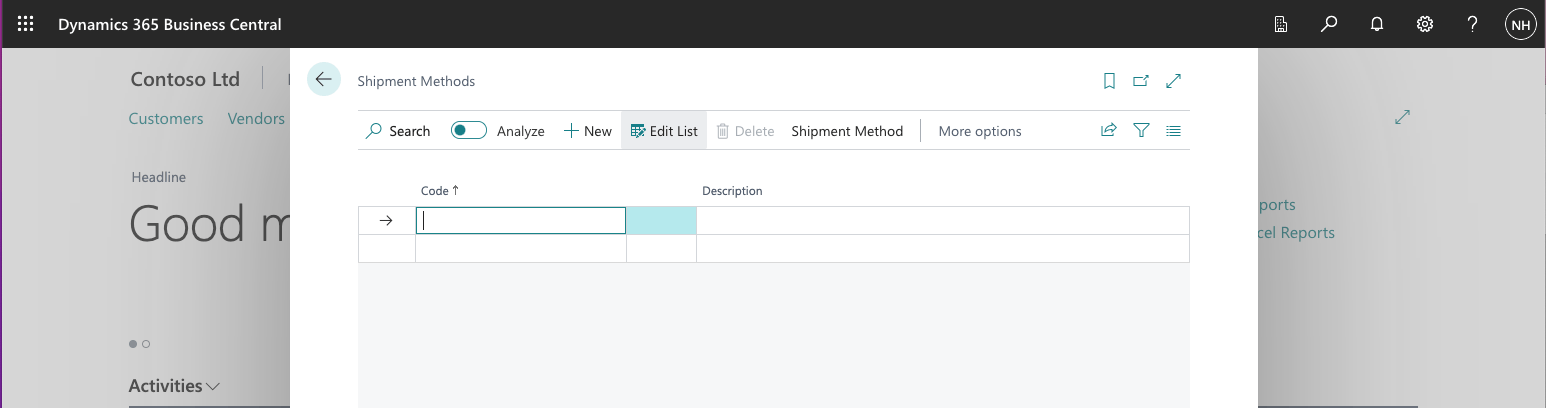
Task: Click the Share icon in the toolbar
Action: coord(1108,130)
